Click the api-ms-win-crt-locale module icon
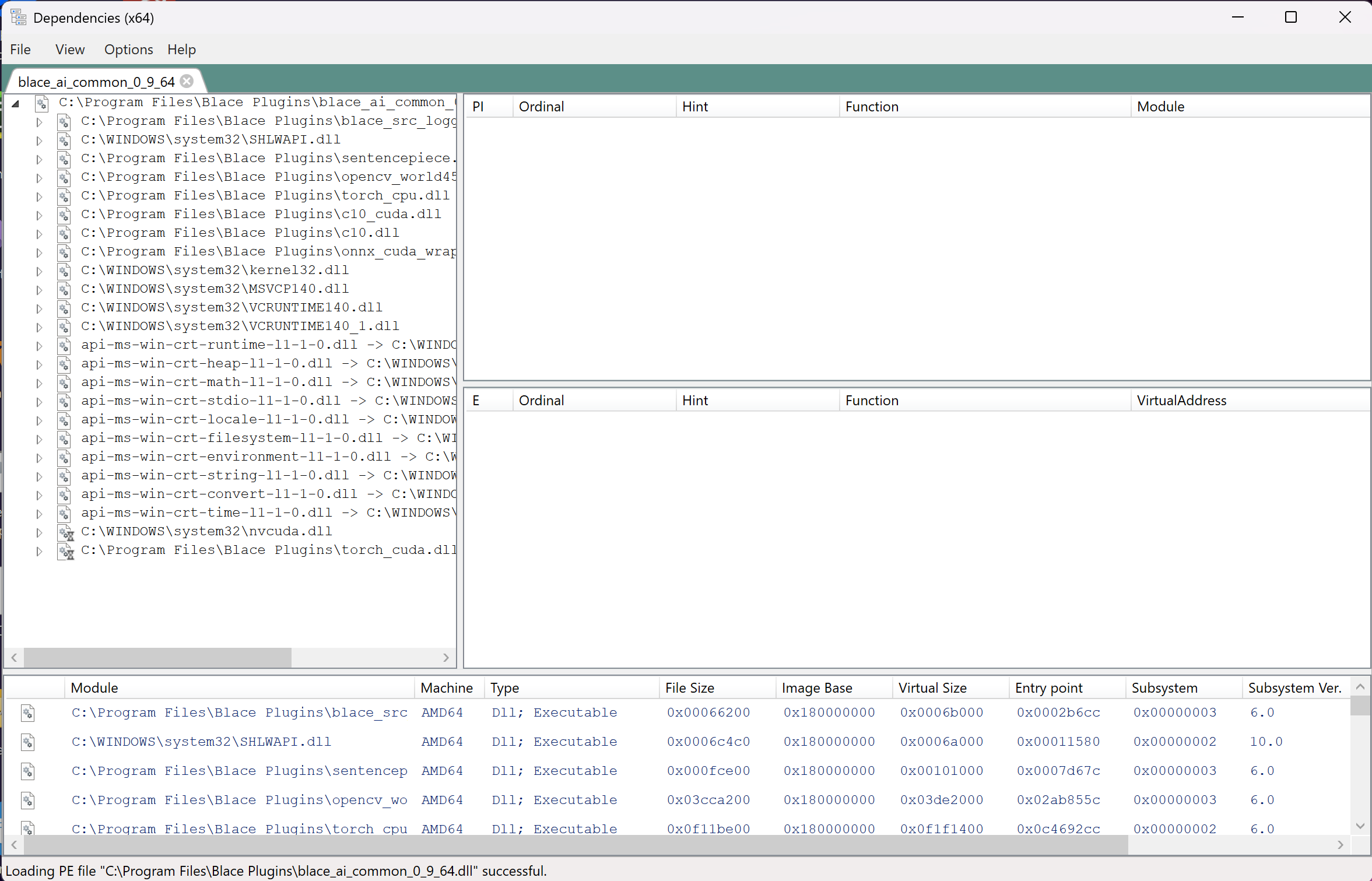Screen dimensions: 1372x881 (x=64, y=420)
